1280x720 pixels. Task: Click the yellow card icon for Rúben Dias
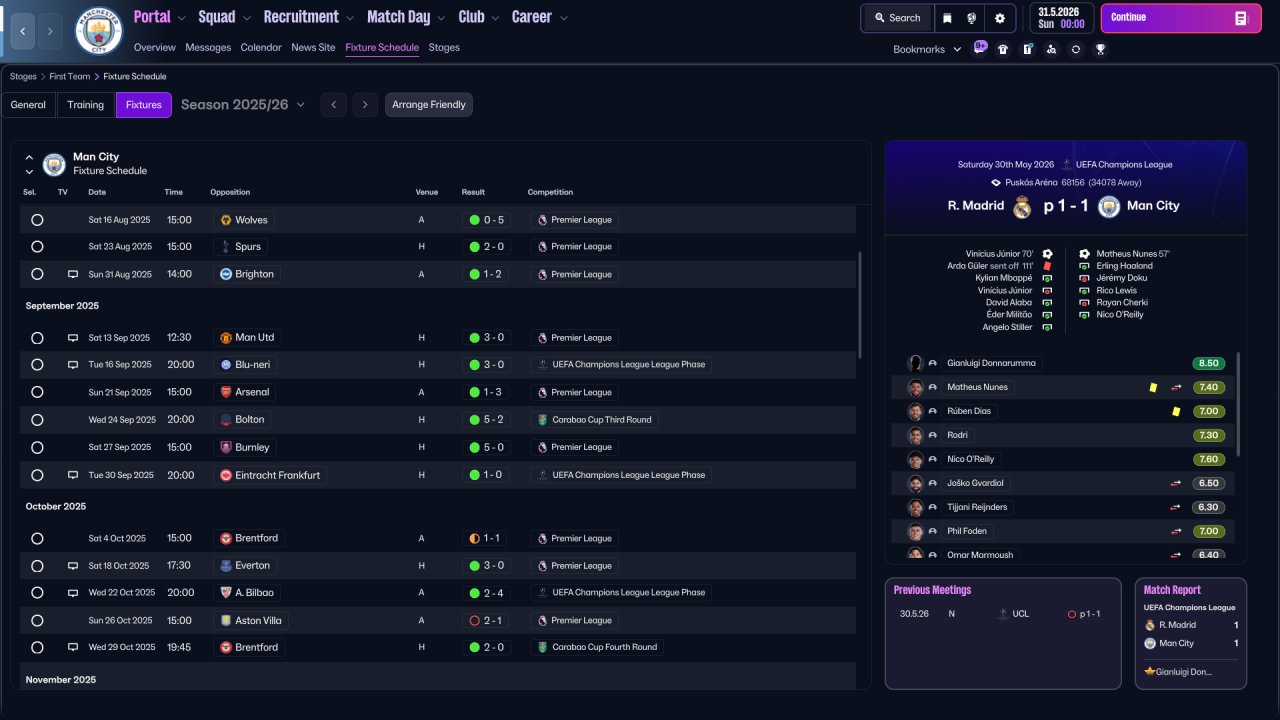(x=1176, y=411)
